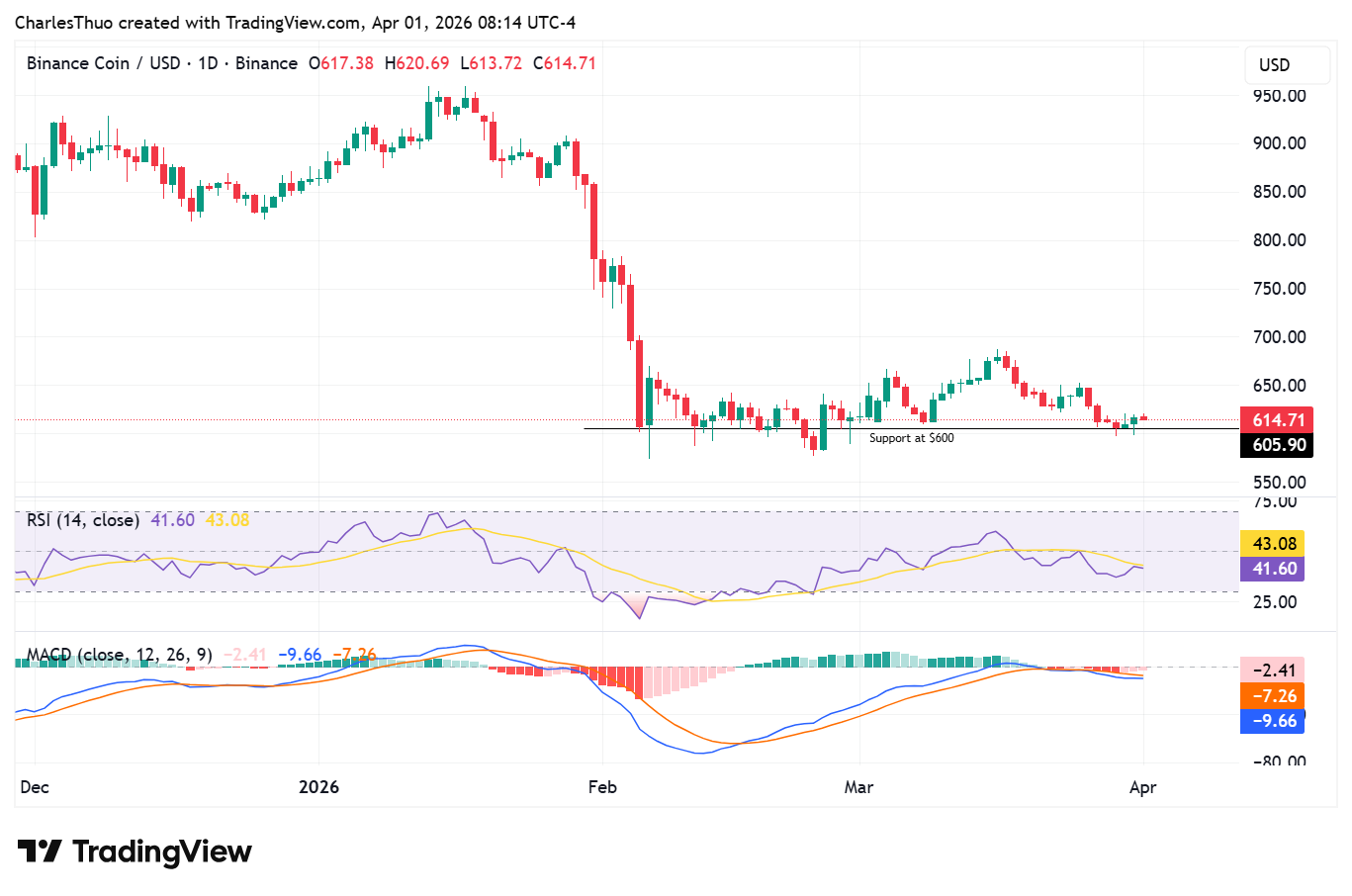Screen dimensions: 1352x896
Task: Select the blue -9.66 MACD value tag
Action: 1274,721
